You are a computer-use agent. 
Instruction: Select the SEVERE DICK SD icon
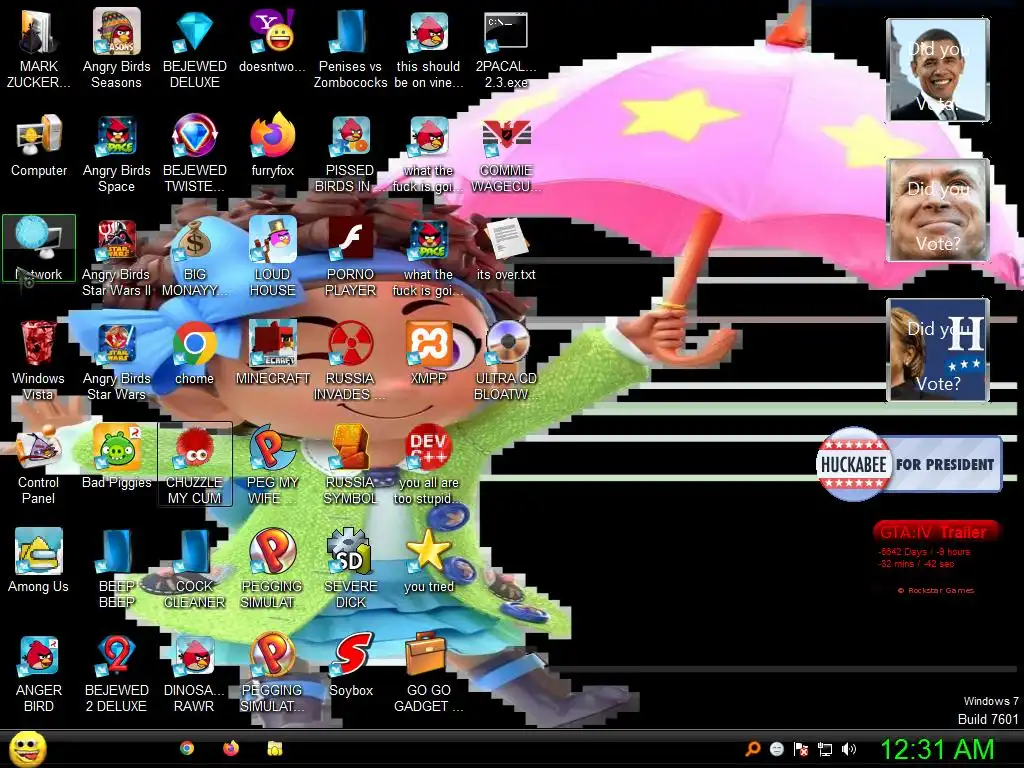(351, 568)
